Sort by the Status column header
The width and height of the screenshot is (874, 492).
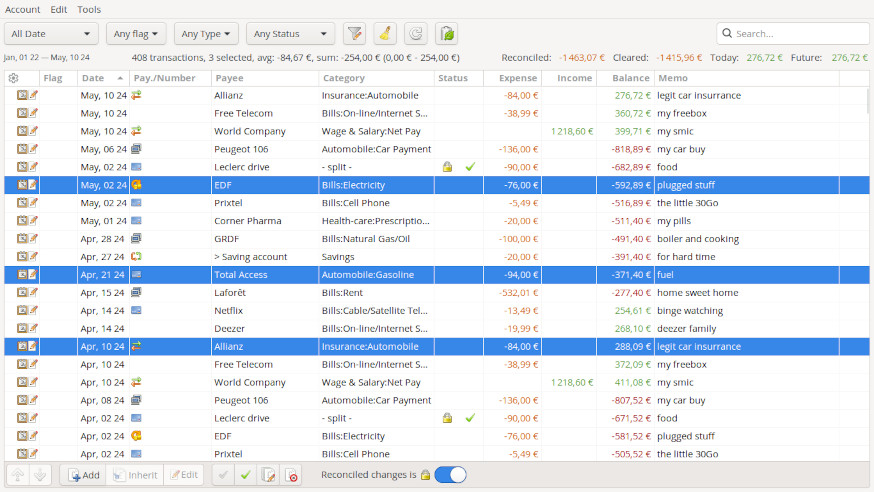(x=458, y=78)
